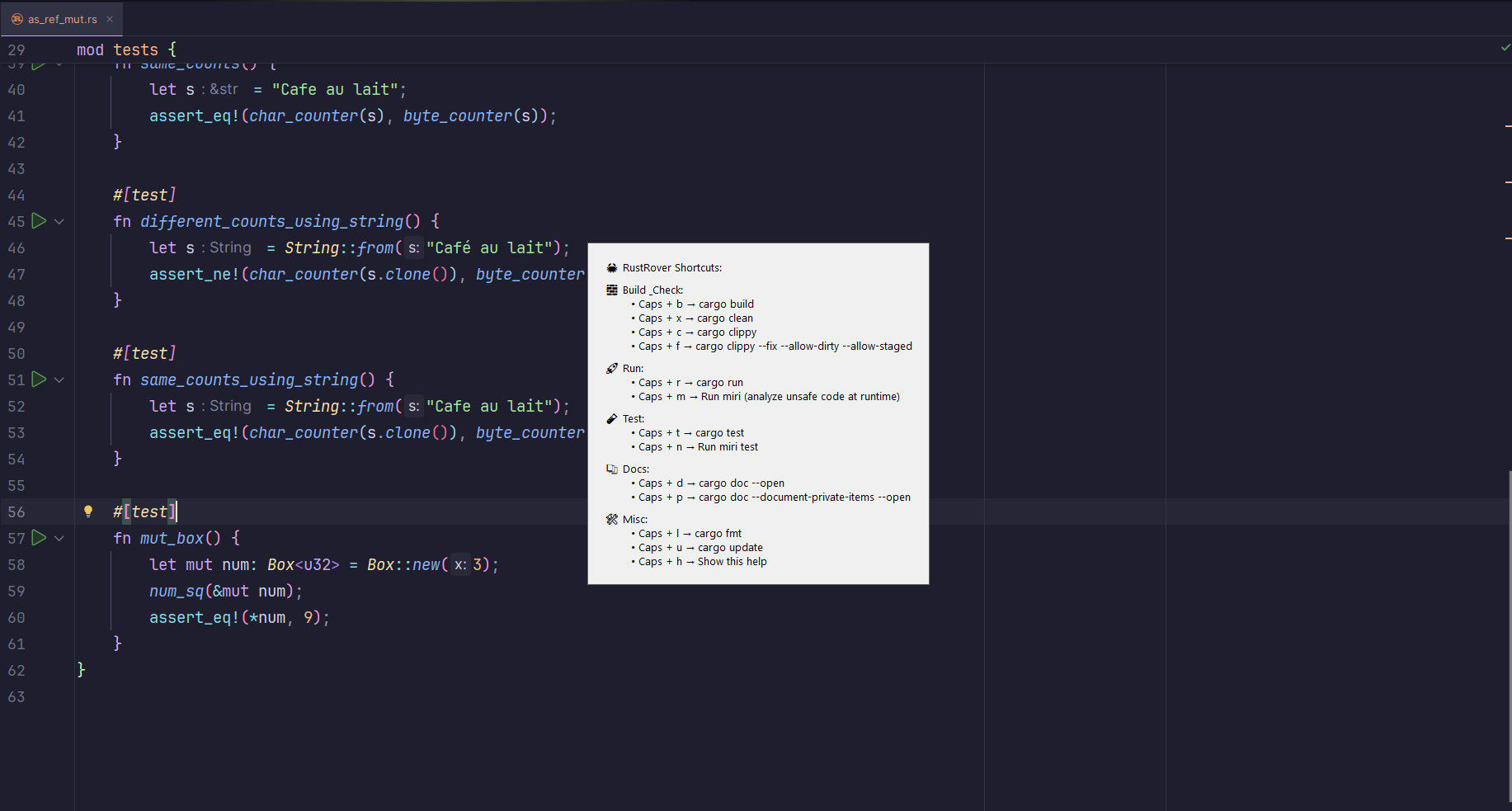Click the '#[test]' attribute on line 50
Image resolution: width=1512 pixels, height=811 pixels.
click(x=144, y=353)
